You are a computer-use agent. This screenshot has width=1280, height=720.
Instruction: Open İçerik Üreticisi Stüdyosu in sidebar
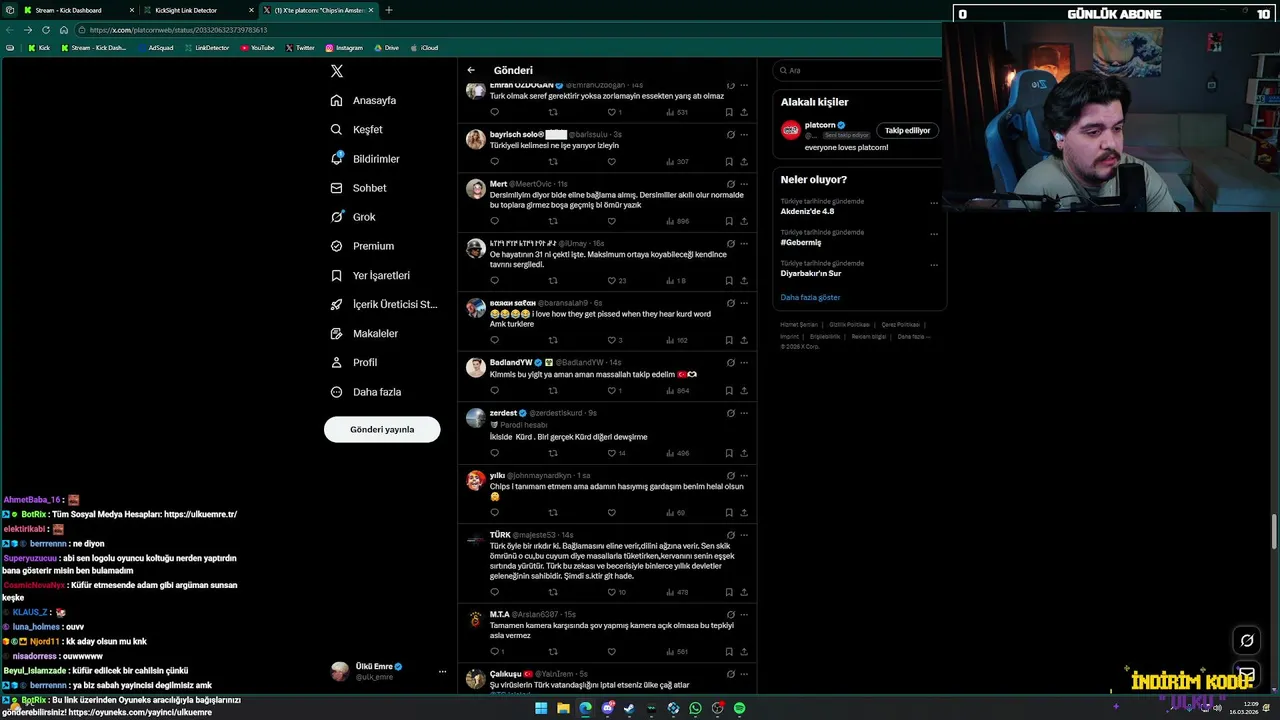(x=384, y=304)
